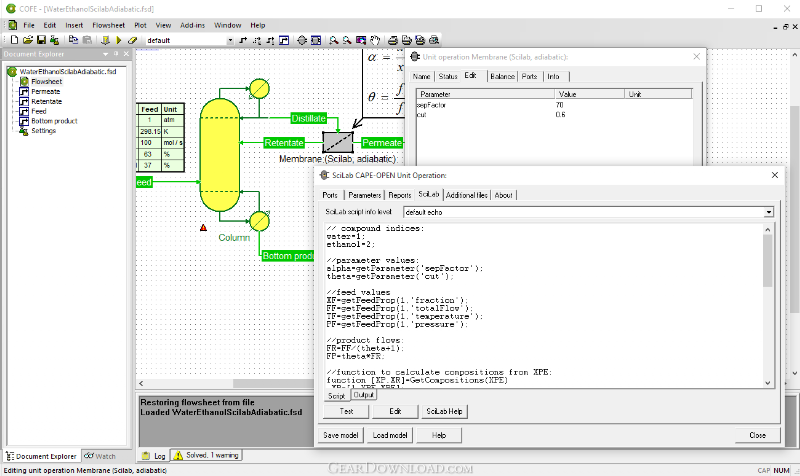Click the Distillate stream label
The width and height of the screenshot is (800, 476).
309,118
